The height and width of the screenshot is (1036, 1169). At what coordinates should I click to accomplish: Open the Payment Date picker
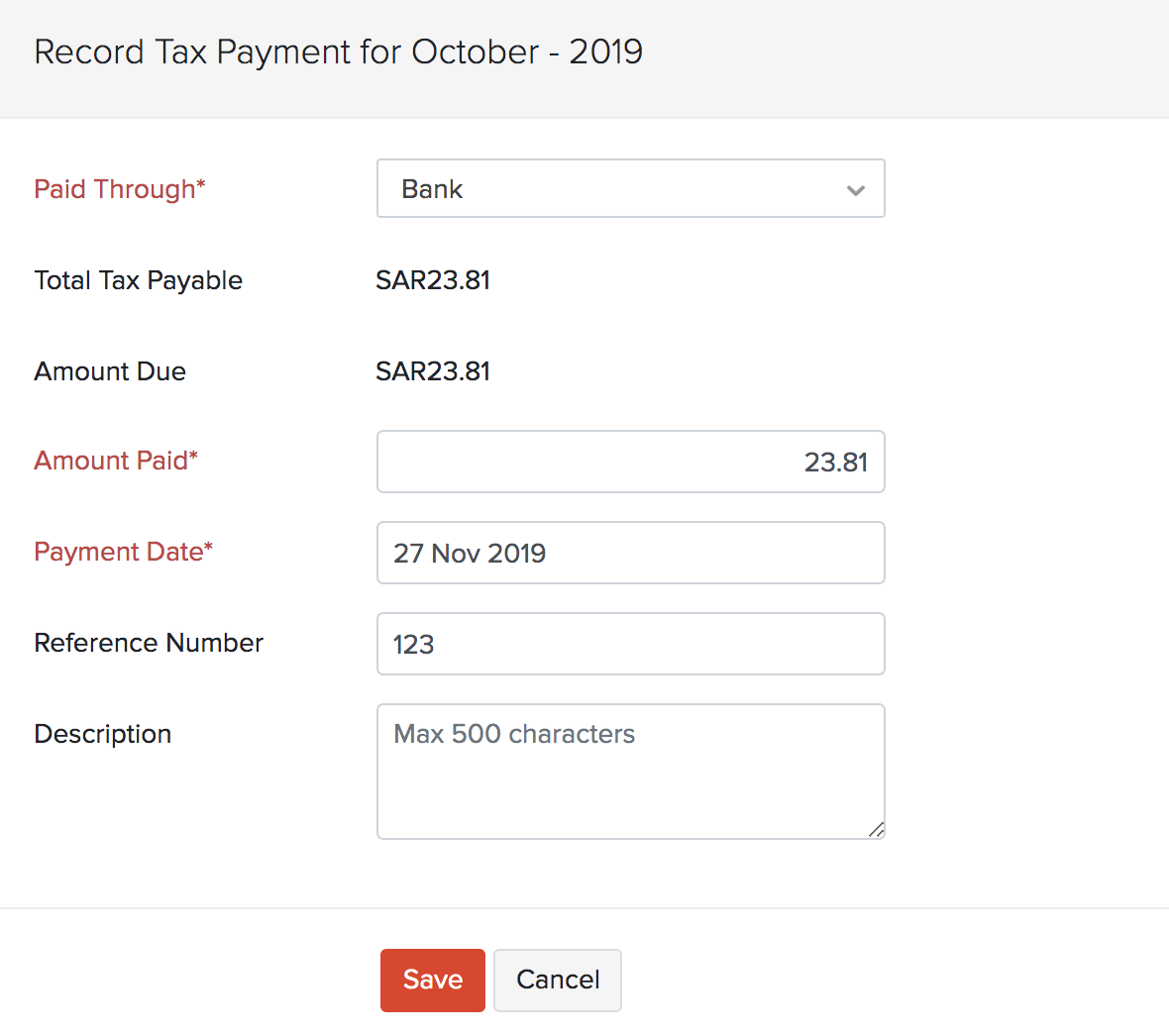point(630,553)
